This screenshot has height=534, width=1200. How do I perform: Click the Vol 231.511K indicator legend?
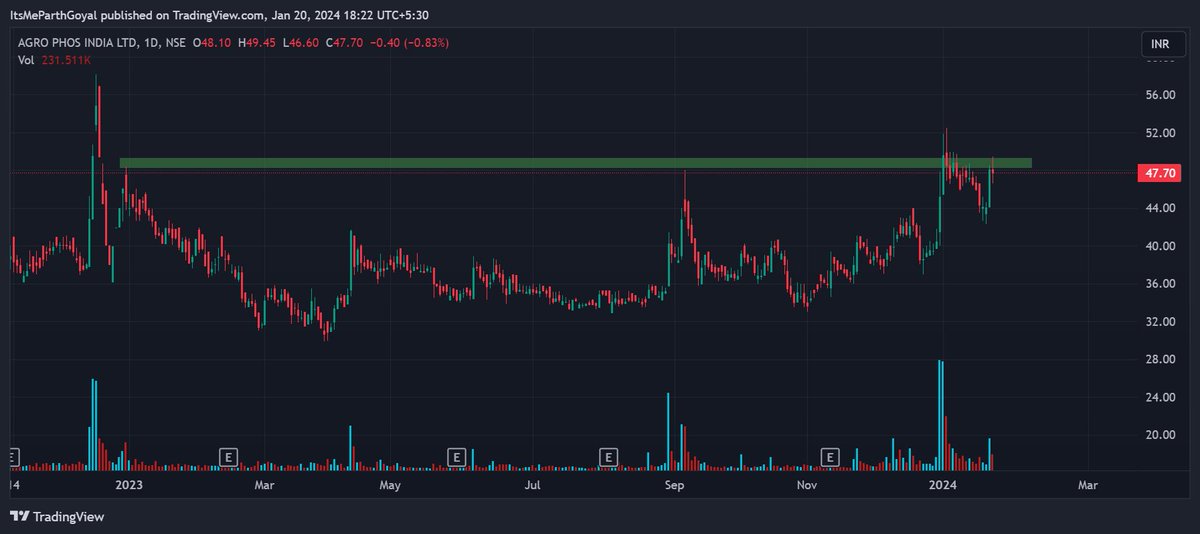point(55,61)
